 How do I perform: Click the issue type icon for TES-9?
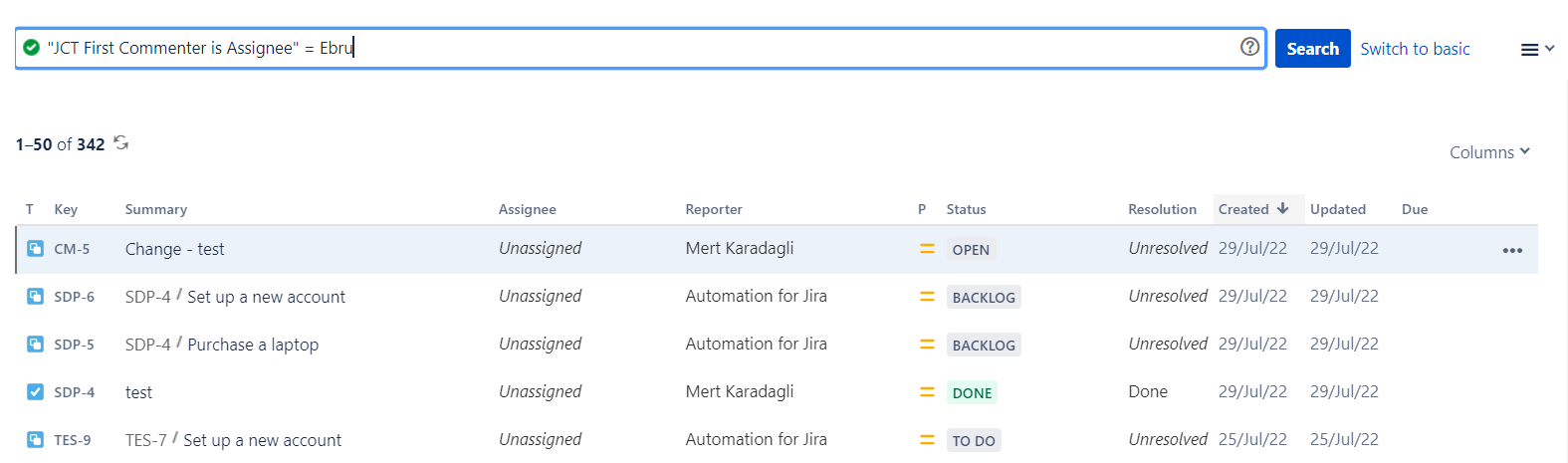tap(35, 440)
